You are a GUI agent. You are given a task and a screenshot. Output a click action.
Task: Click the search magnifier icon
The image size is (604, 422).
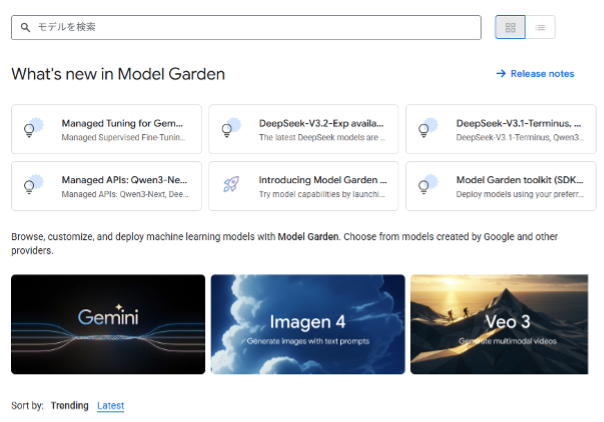pyautogui.click(x=25, y=27)
